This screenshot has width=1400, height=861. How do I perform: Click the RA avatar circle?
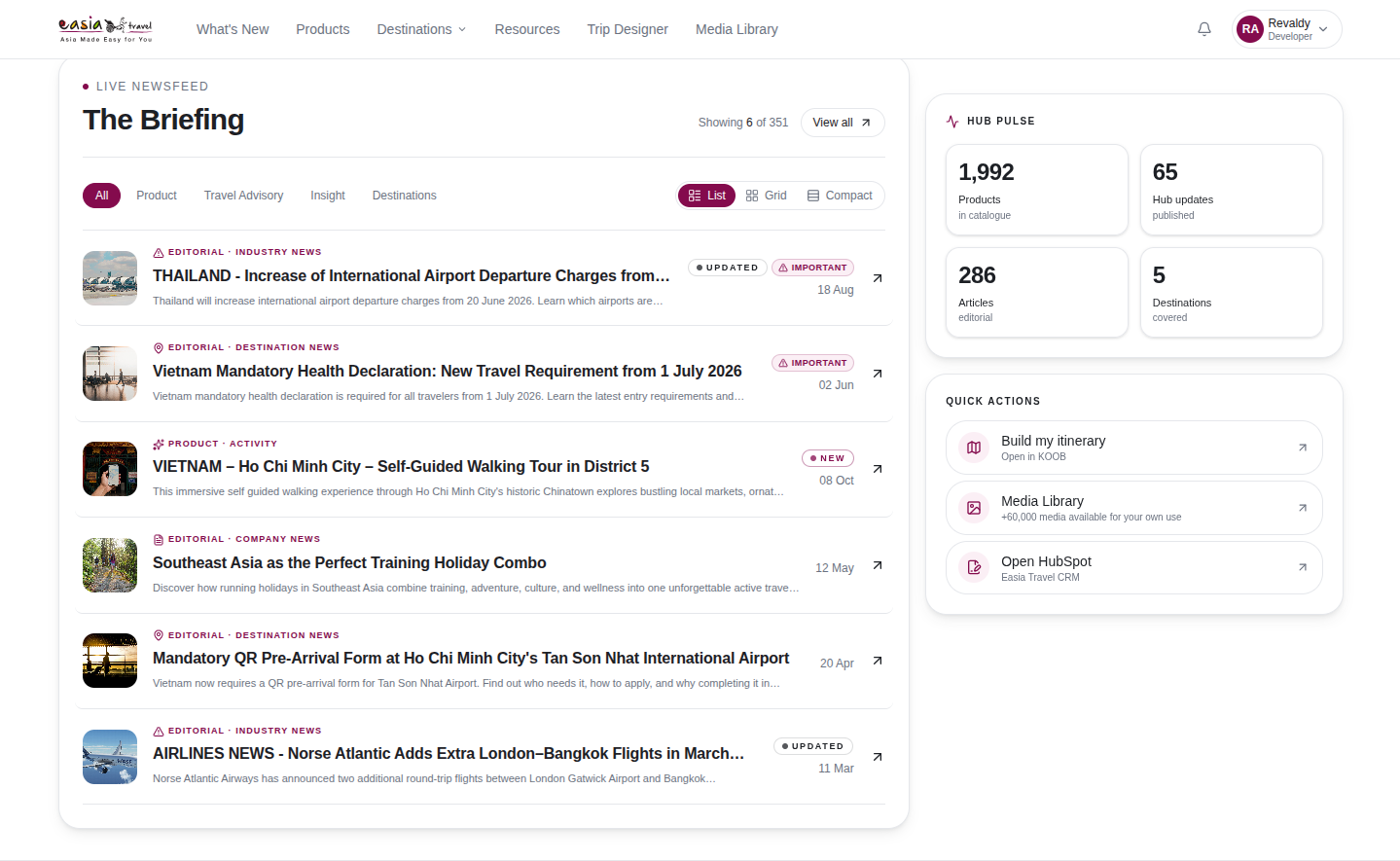[x=1250, y=29]
